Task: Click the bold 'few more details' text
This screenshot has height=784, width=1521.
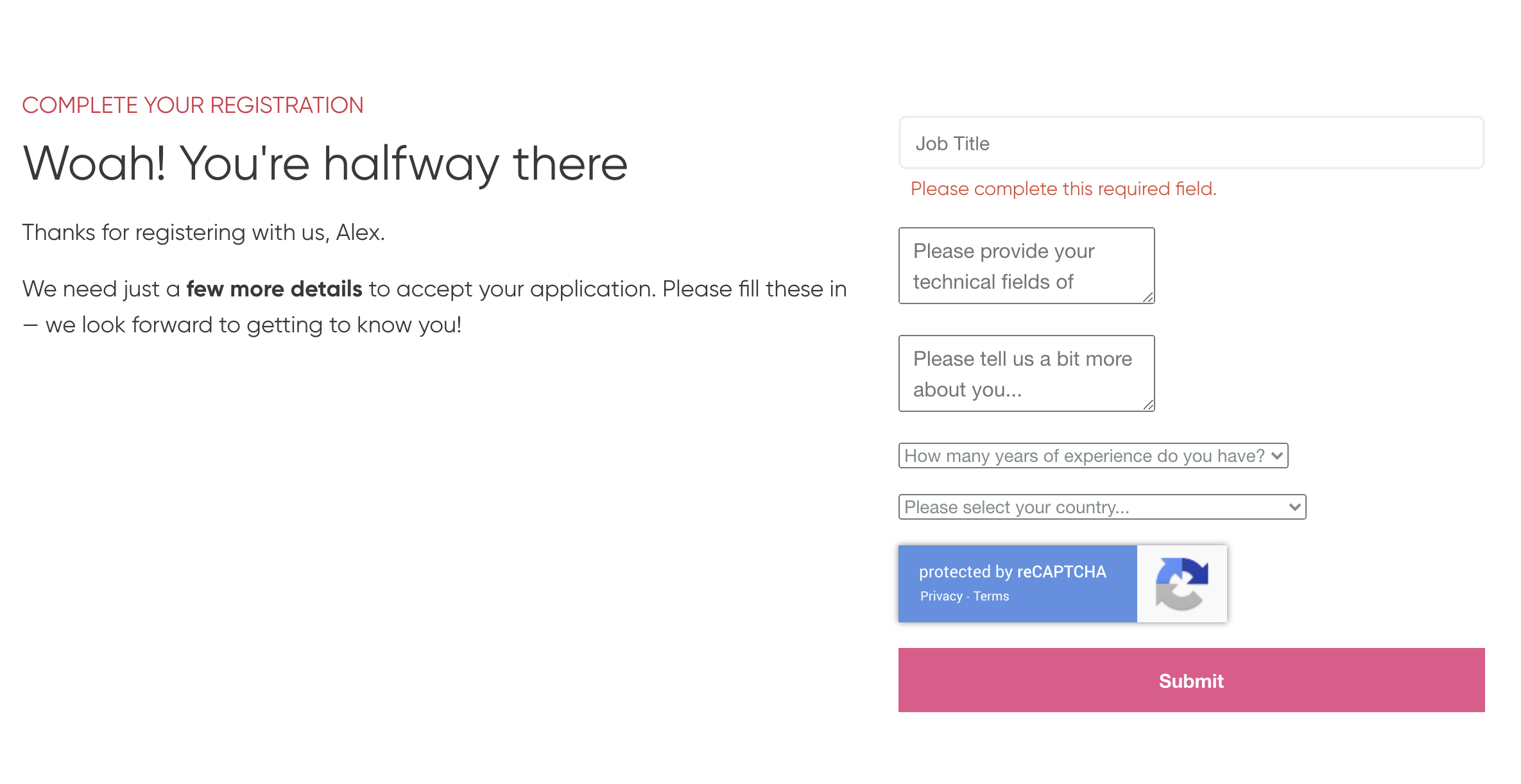Action: [x=274, y=289]
